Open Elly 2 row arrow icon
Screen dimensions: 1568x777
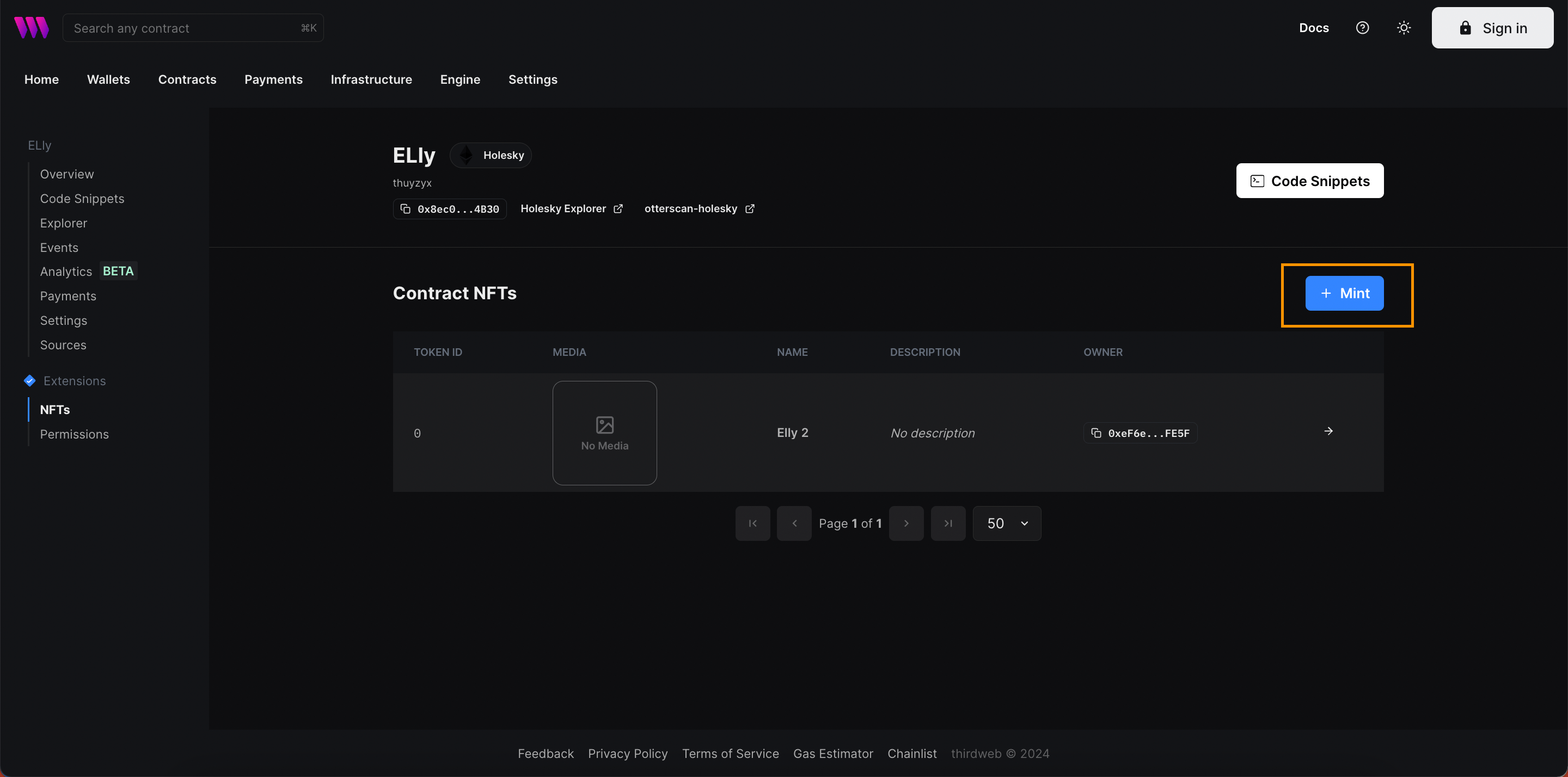(1328, 431)
